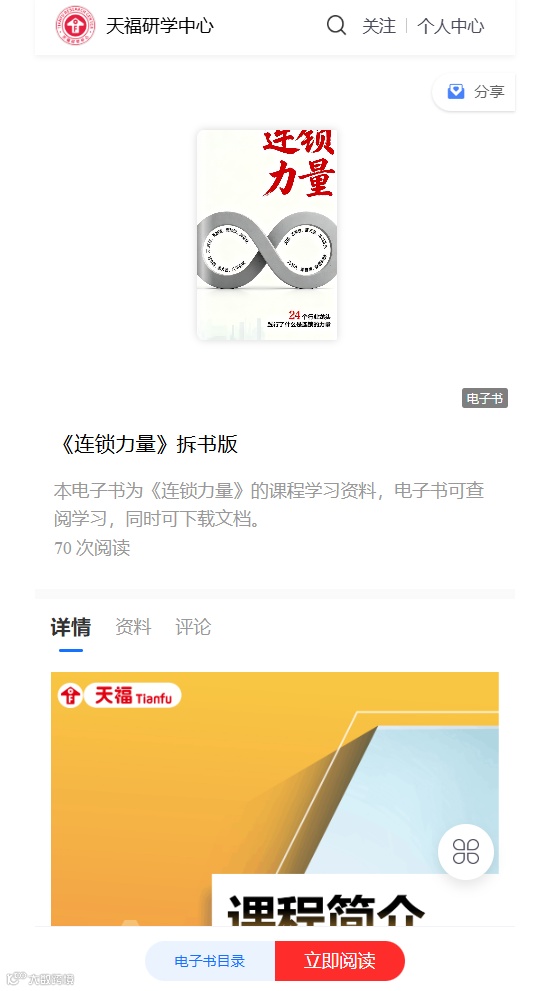The height and width of the screenshot is (991, 556).
Task: Click the 天福研学中心 title text
Action: (x=160, y=26)
